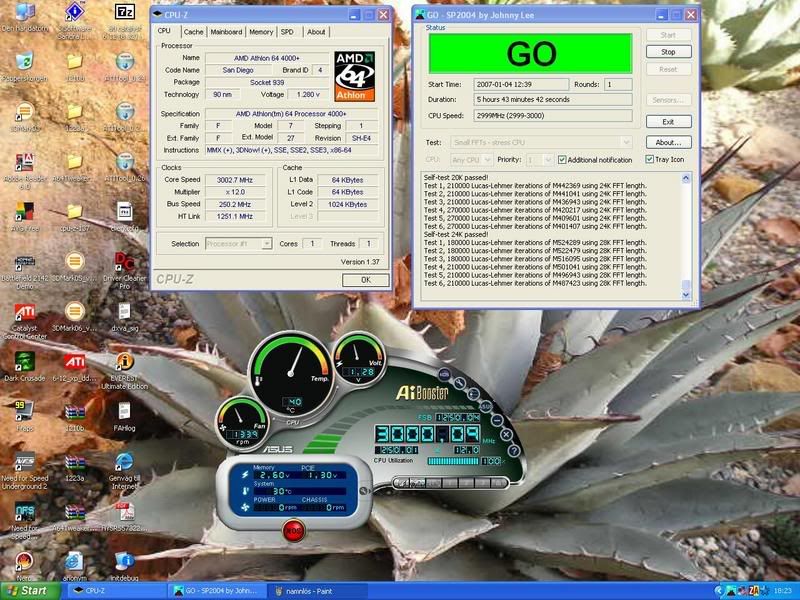Viewport: 800px width, 600px height.
Task: Click the FSB 250.00 display in AiBooster
Action: [x=457, y=417]
